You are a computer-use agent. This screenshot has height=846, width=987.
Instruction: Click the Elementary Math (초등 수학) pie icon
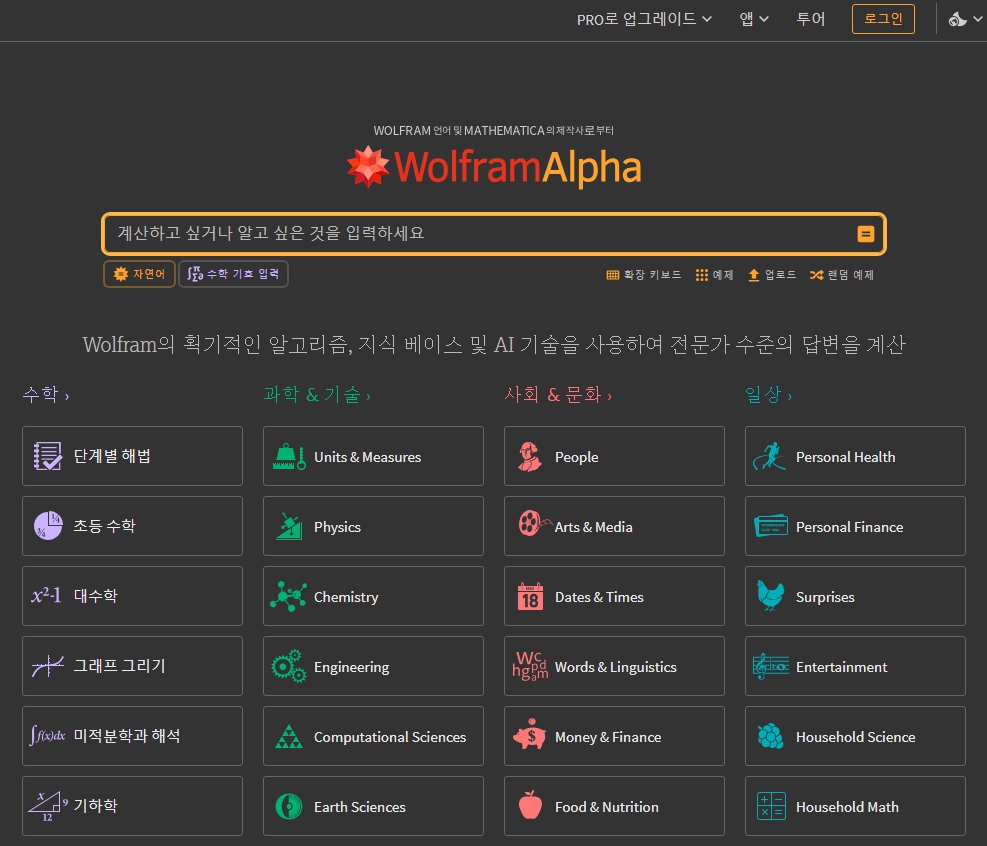(x=48, y=526)
